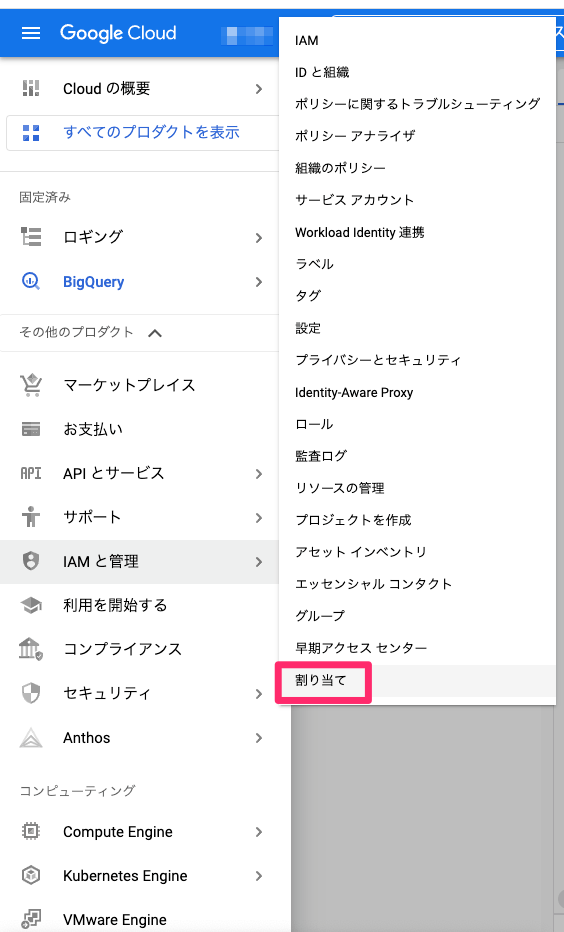Open ポリシーに関するトラブルシューティング

pos(417,104)
